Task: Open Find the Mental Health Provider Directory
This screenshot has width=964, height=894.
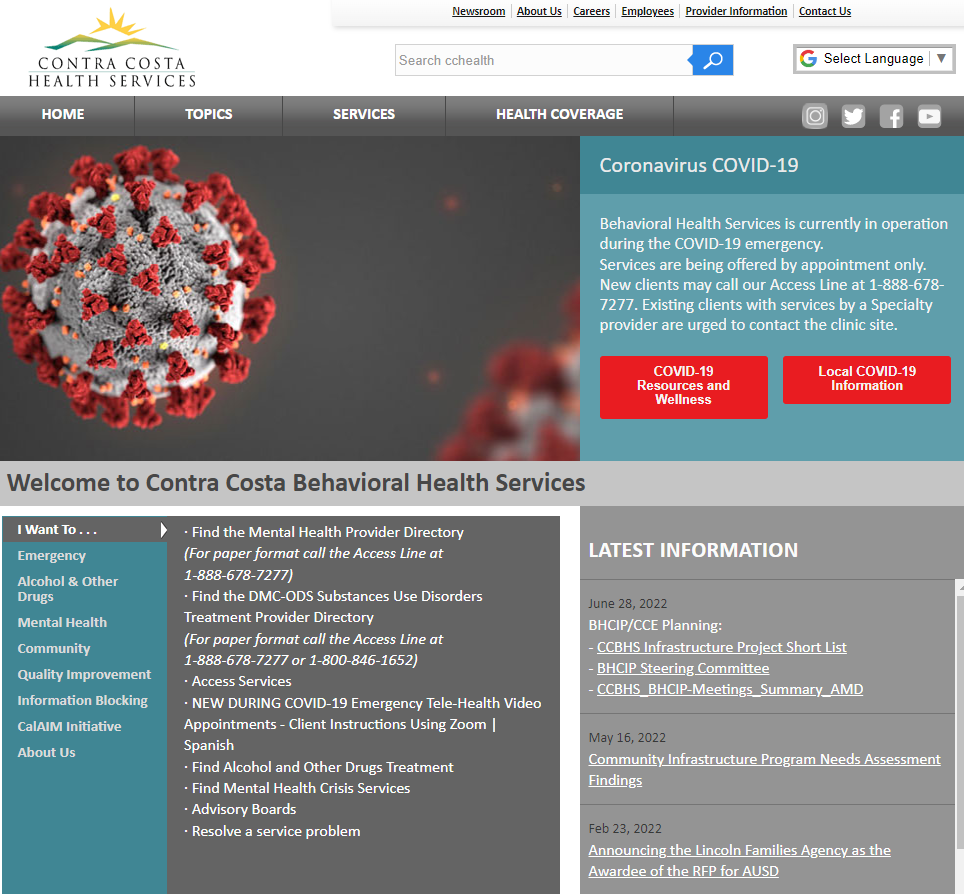Action: (328, 532)
